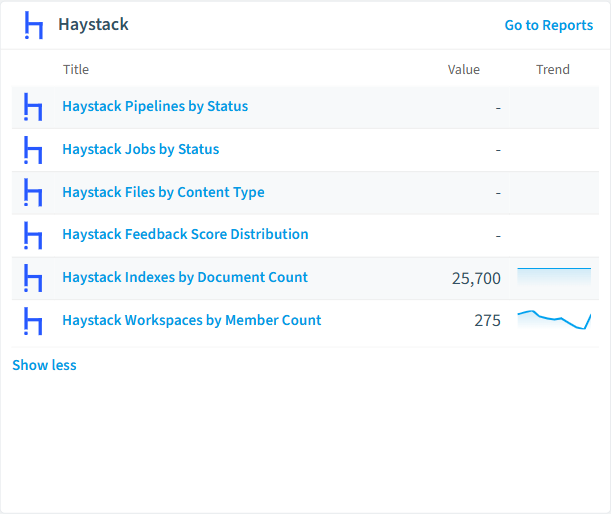Click the Workspaces by Member Count trend sparkline

[554, 320]
